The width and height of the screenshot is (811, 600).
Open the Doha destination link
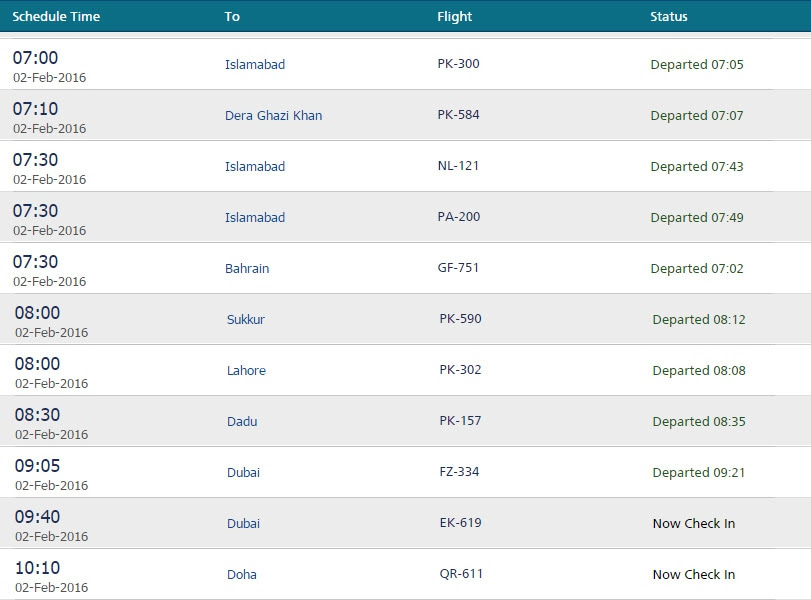[x=242, y=574]
